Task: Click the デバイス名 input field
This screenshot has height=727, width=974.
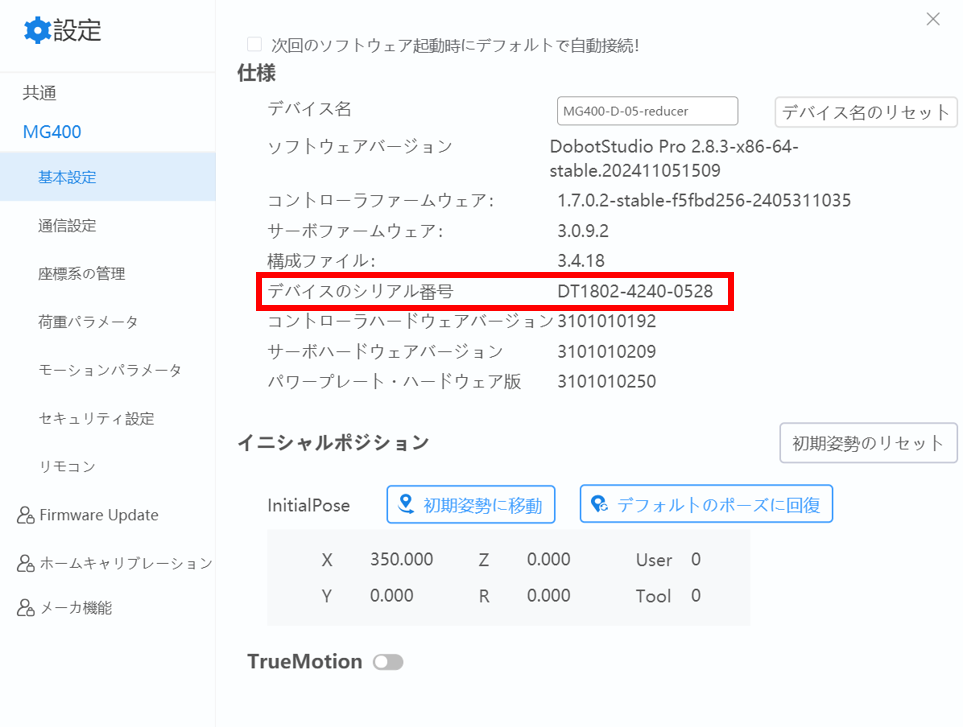Action: (646, 110)
